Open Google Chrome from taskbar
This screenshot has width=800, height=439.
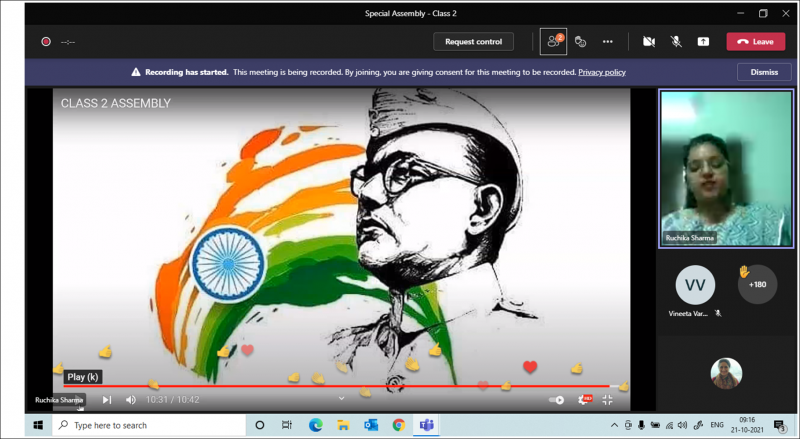(x=398, y=425)
